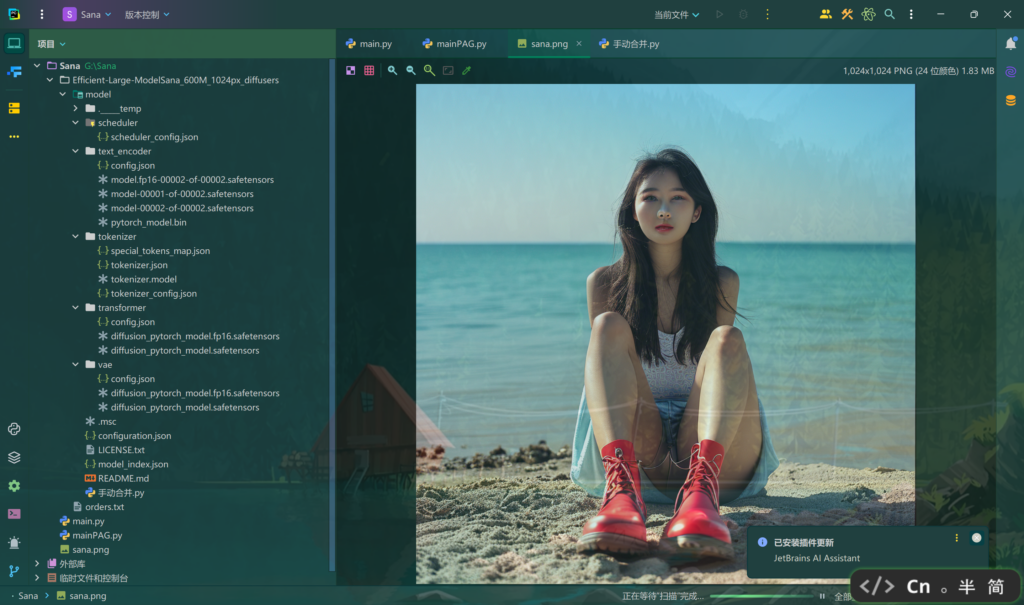Open the 当前文件 run configuration dropdown
Viewport: 1024px width, 605px height.
[677, 15]
